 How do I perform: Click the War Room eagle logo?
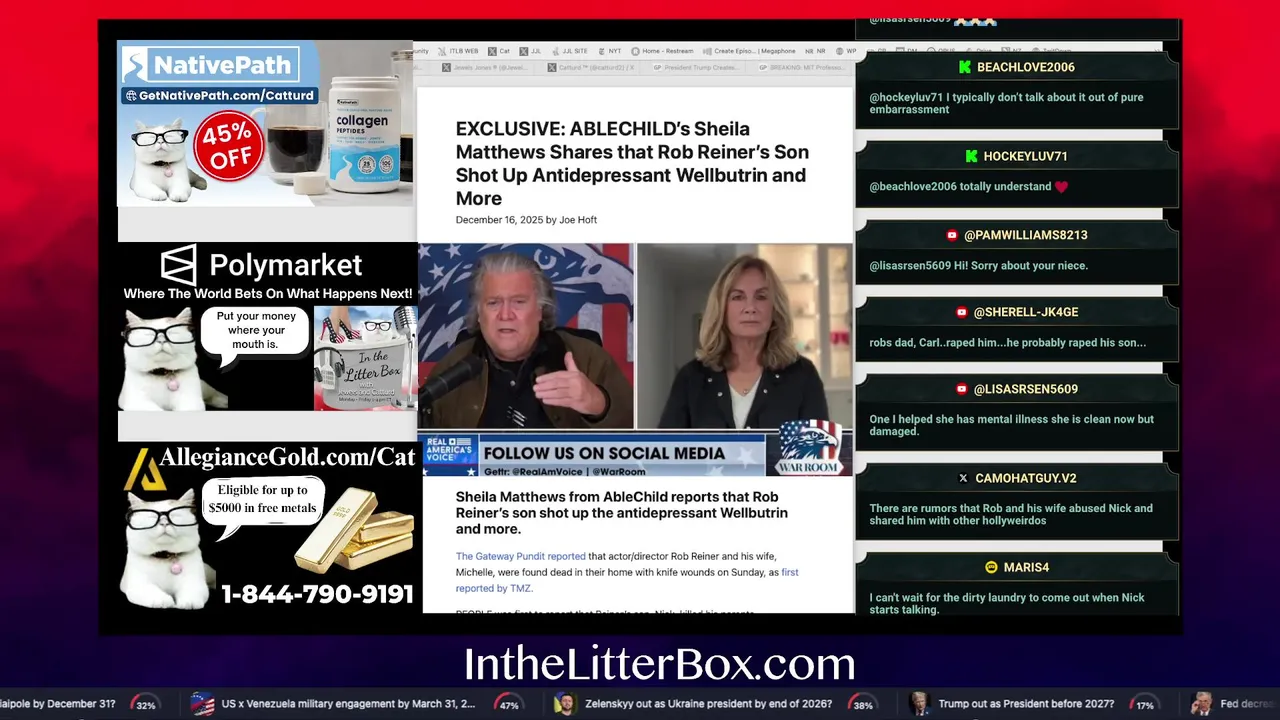pyautogui.click(x=809, y=448)
